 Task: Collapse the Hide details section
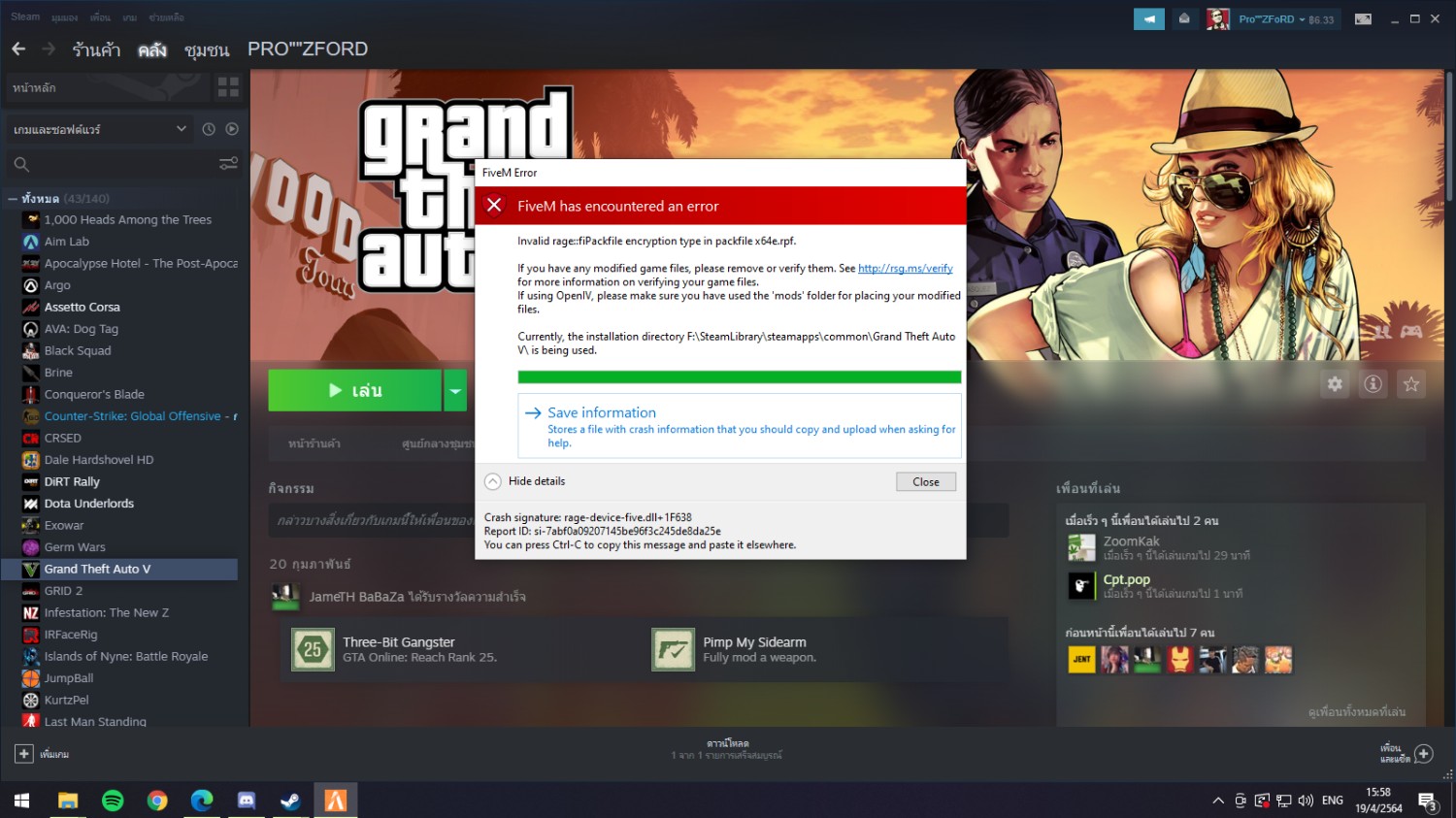pyautogui.click(x=524, y=481)
